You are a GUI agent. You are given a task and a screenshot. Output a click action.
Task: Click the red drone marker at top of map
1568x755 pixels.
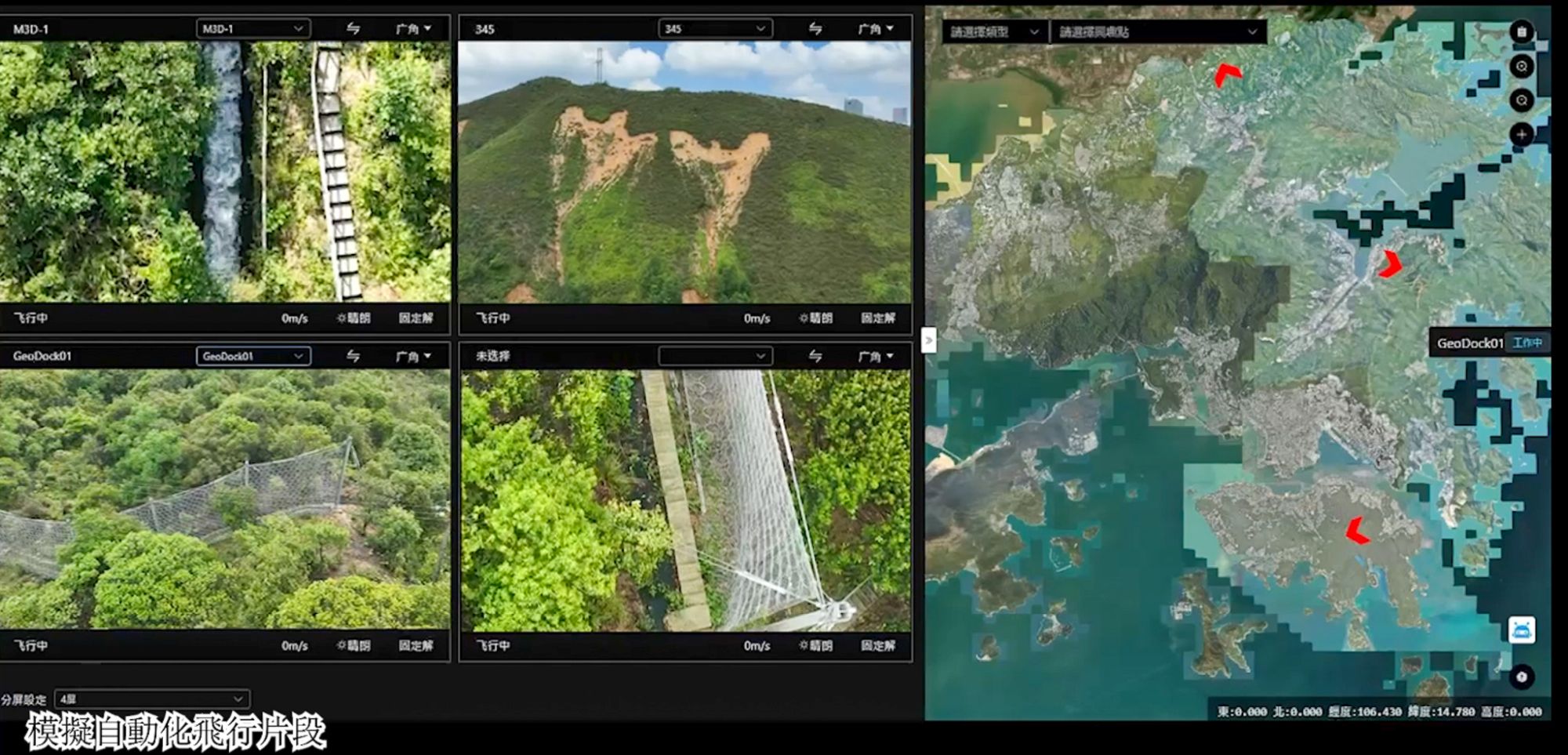(x=1226, y=74)
